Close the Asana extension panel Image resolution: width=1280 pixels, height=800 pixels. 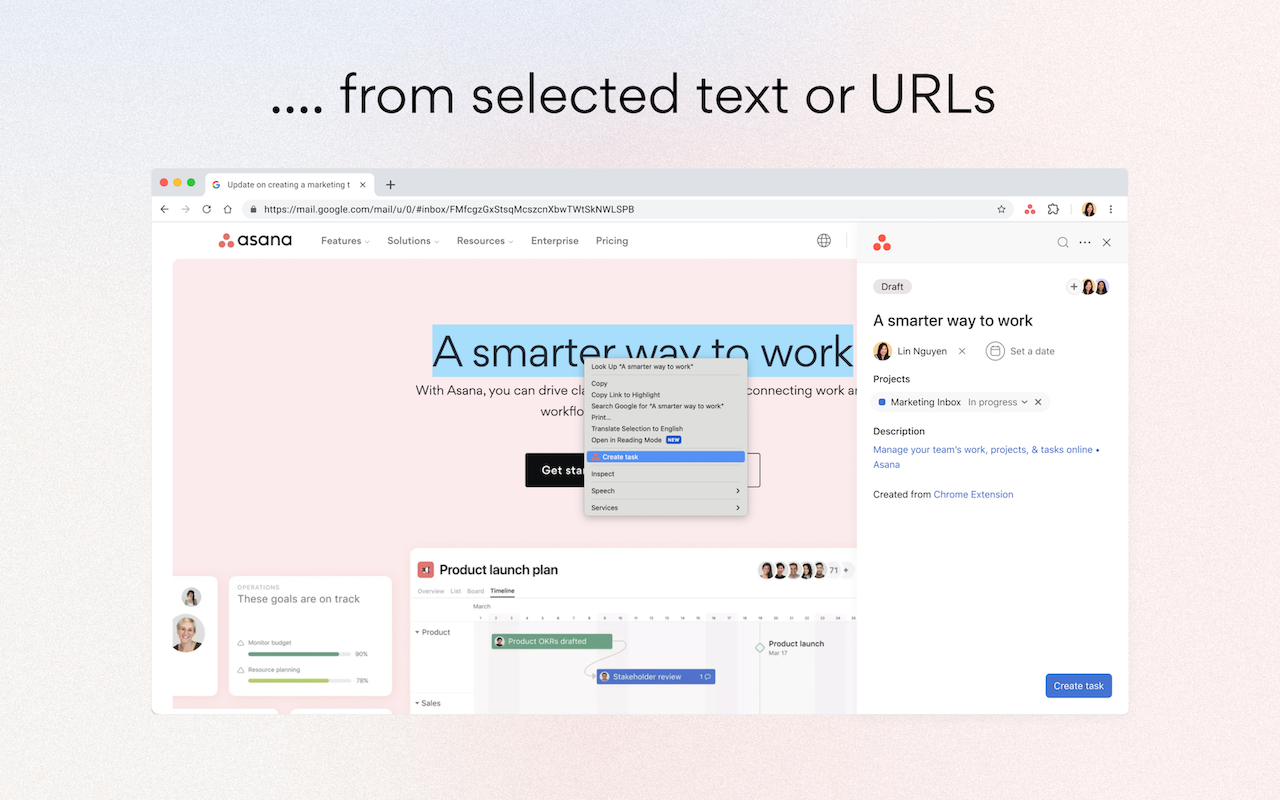(x=1107, y=242)
